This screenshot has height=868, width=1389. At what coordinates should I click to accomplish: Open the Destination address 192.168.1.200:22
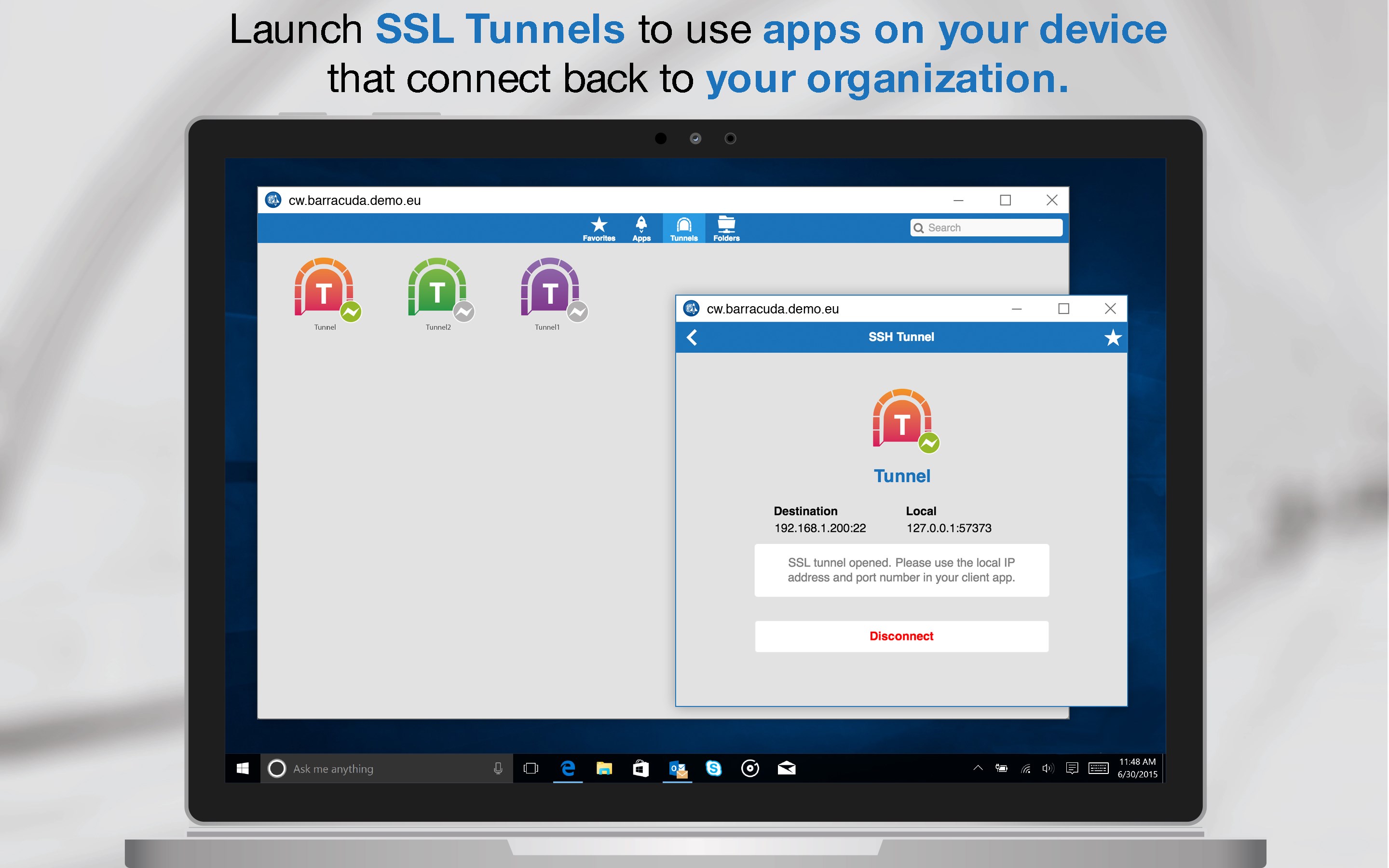pos(819,528)
